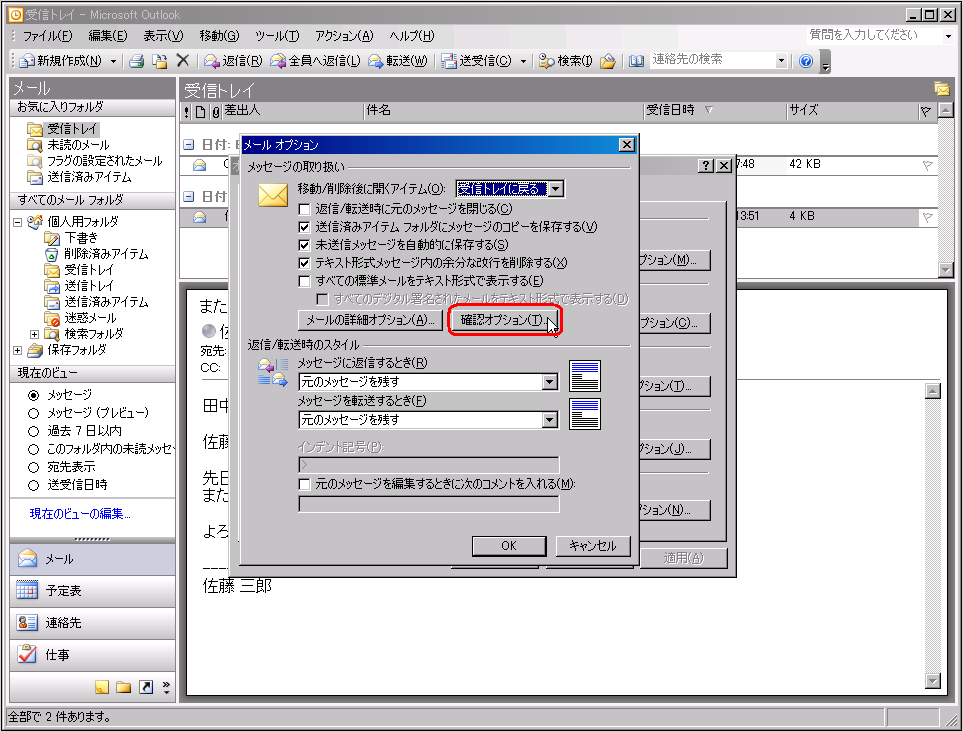Click the 検索 find toolbar button
The width and height of the screenshot is (963, 732).
pyautogui.click(x=566, y=61)
